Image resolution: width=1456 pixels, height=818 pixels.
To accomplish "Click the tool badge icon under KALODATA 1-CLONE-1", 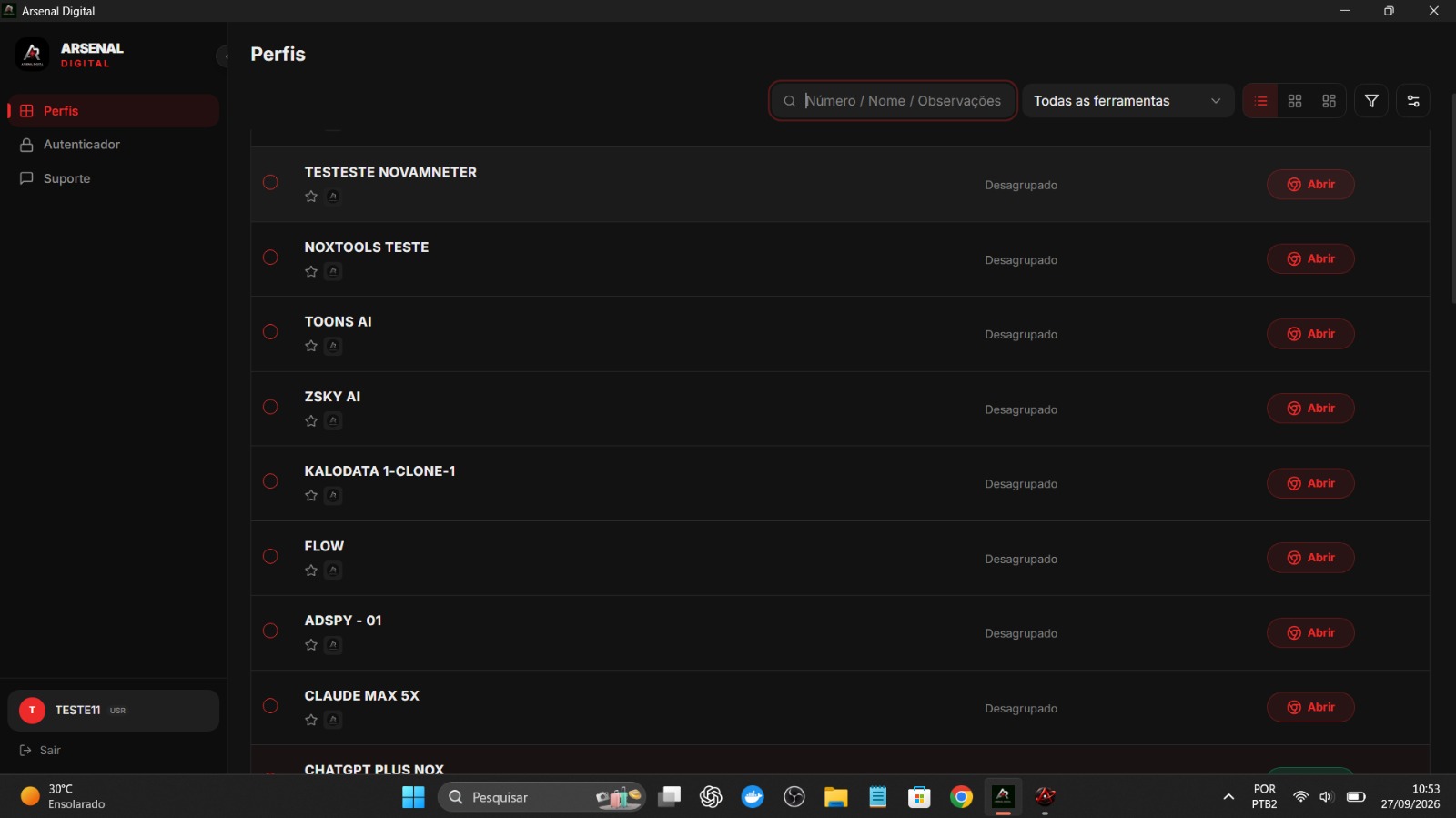I will [x=333, y=496].
